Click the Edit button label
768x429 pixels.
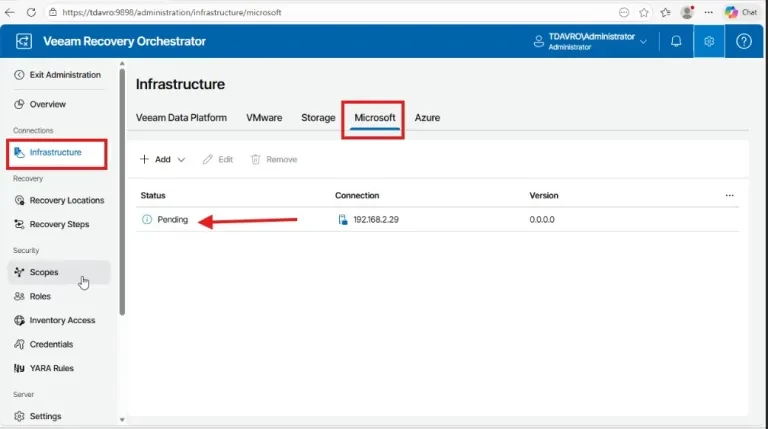(x=225, y=160)
